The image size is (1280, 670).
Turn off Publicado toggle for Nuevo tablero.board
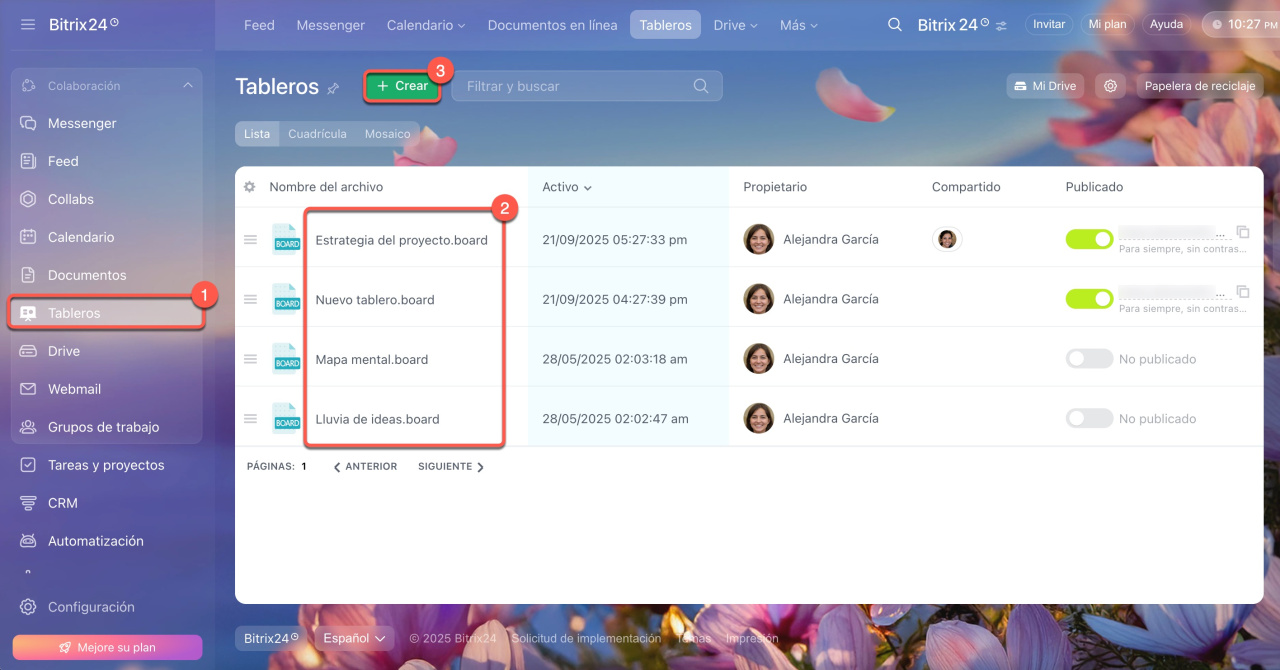[1089, 299]
